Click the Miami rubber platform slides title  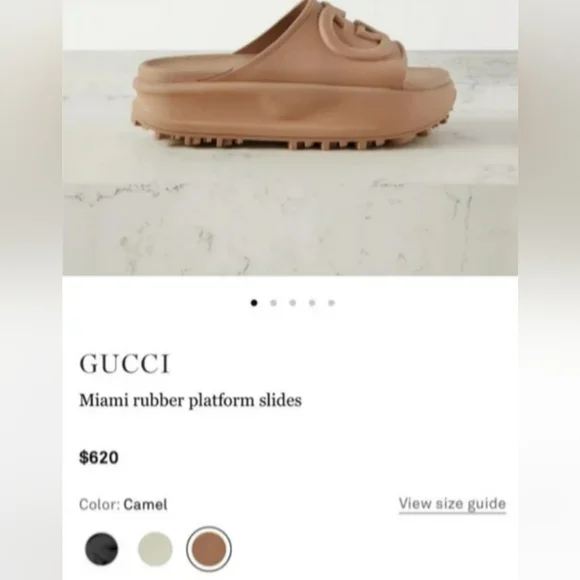coord(190,400)
